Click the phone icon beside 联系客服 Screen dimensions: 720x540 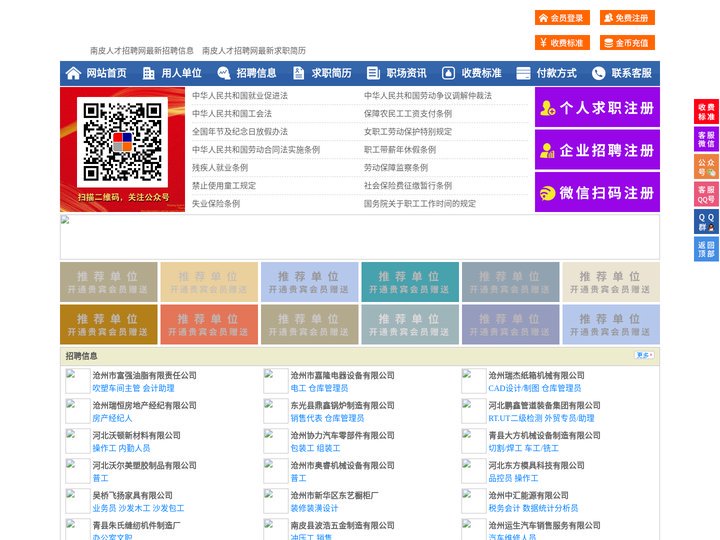tap(598, 73)
